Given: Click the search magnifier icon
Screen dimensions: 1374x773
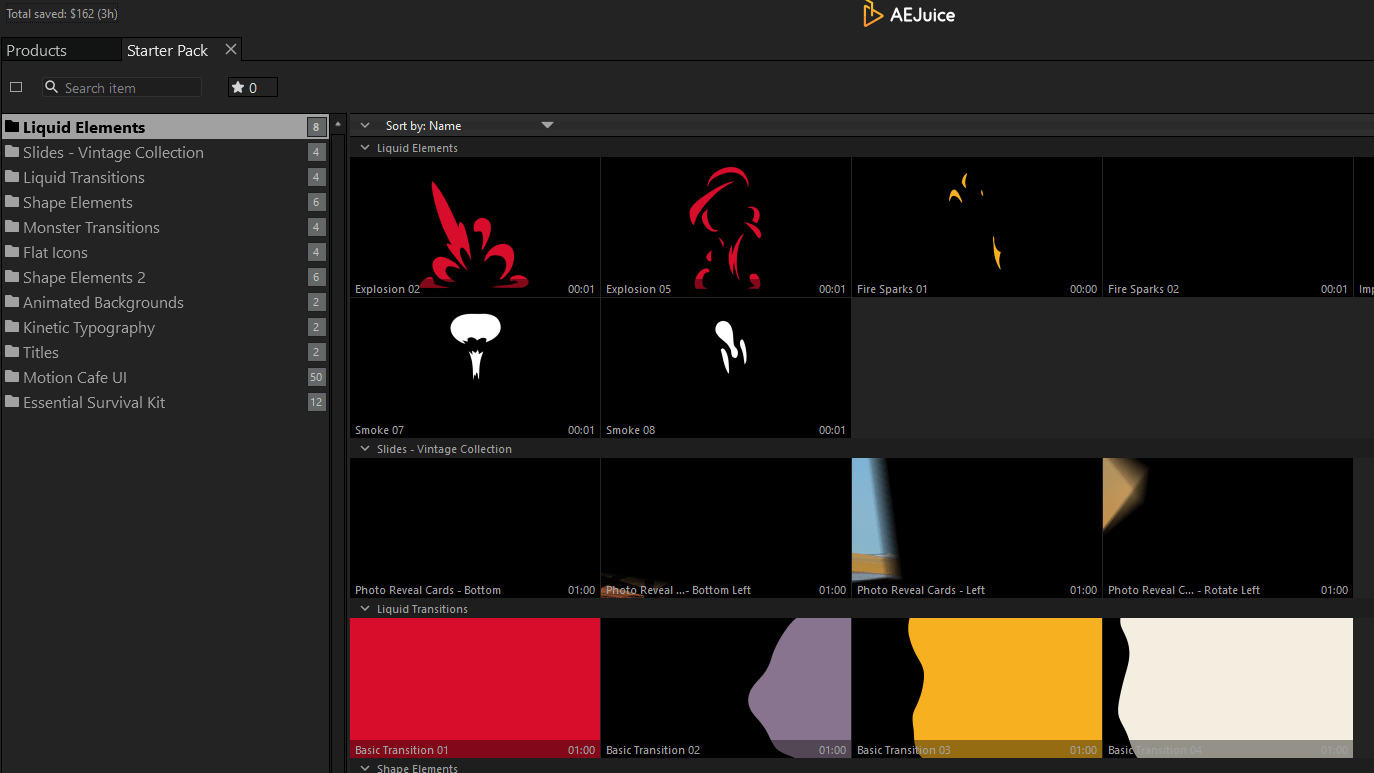Looking at the screenshot, I should (x=52, y=87).
